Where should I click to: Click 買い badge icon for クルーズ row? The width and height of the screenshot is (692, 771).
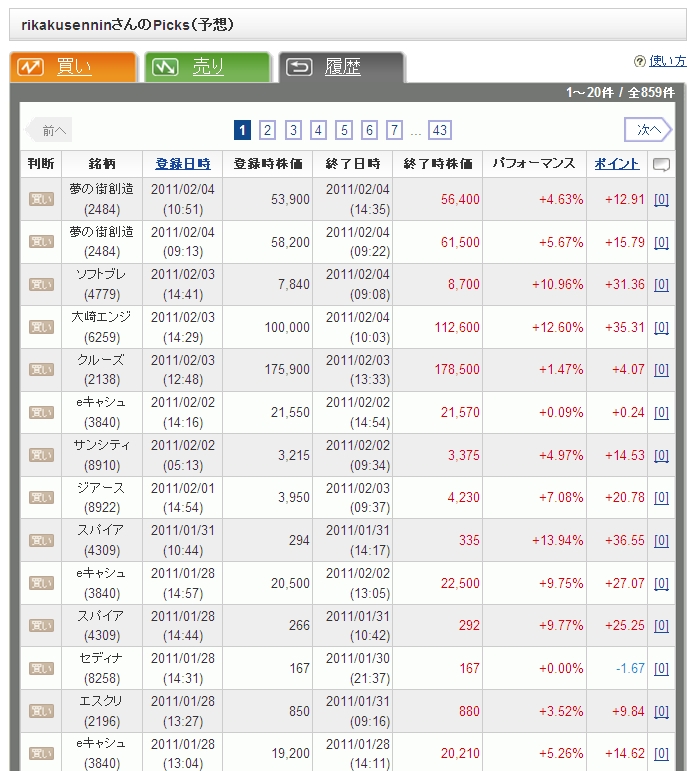[41, 370]
